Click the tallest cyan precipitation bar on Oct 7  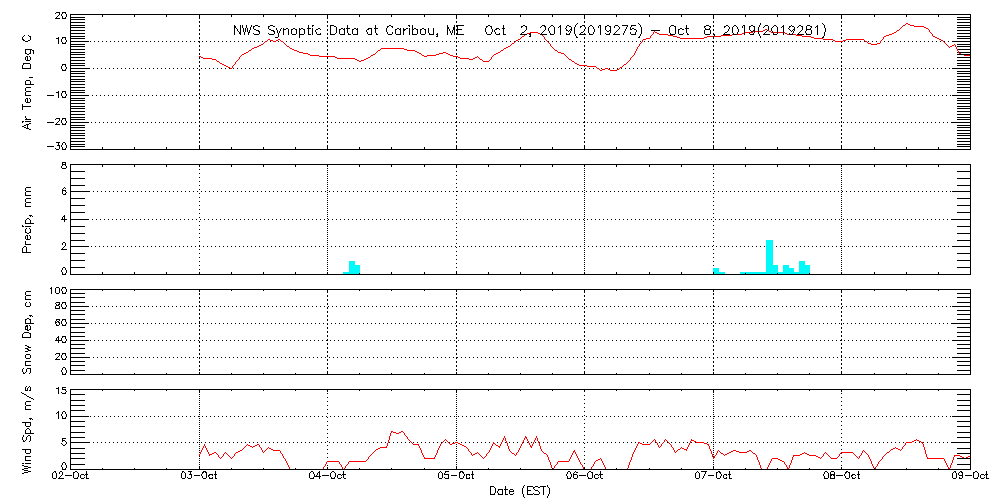point(769,256)
